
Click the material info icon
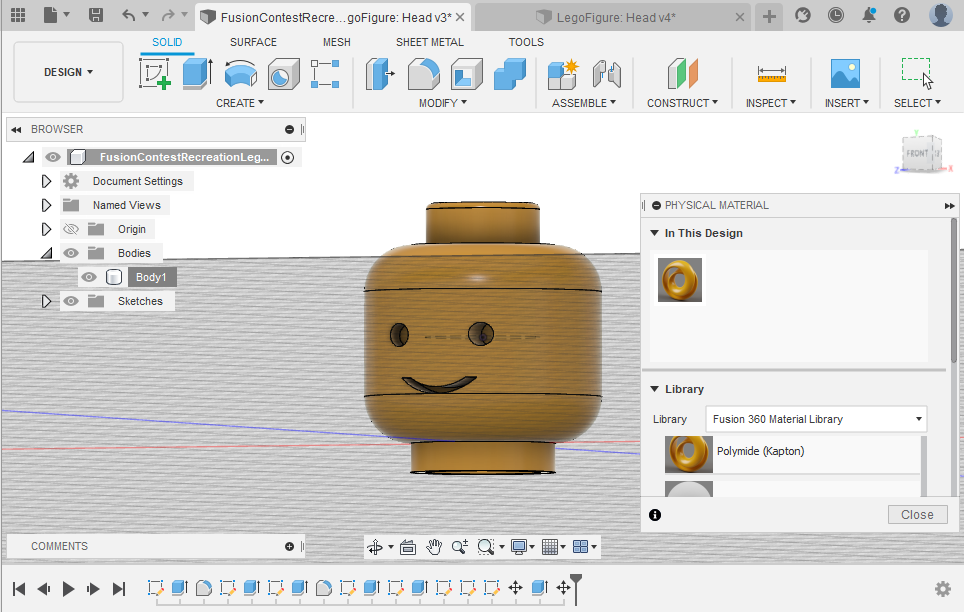pos(655,515)
